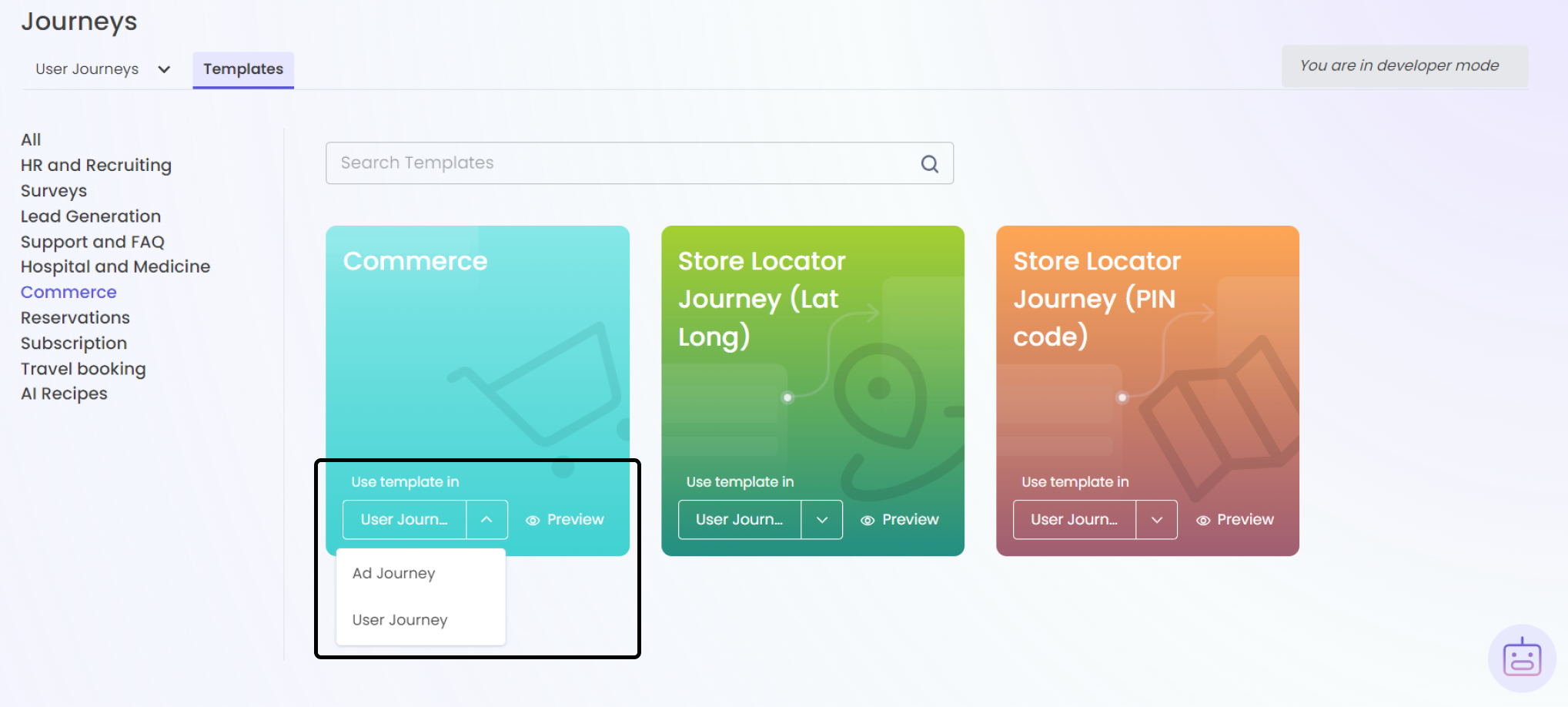The width and height of the screenshot is (1568, 707).
Task: Select the Commerce category in sidebar
Action: tap(69, 293)
